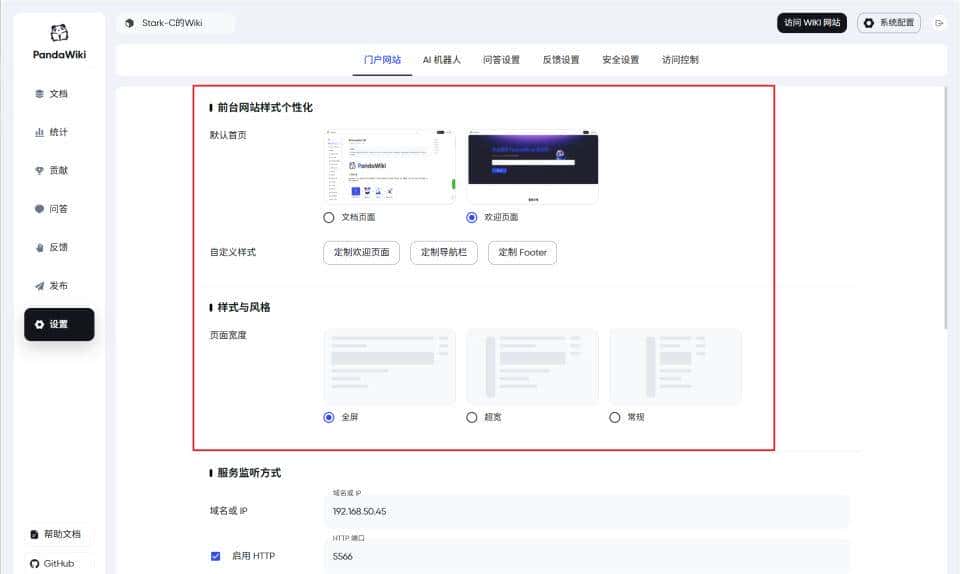Switch to the 门户网站 tab
This screenshot has width=960, height=574.
pyautogui.click(x=382, y=60)
